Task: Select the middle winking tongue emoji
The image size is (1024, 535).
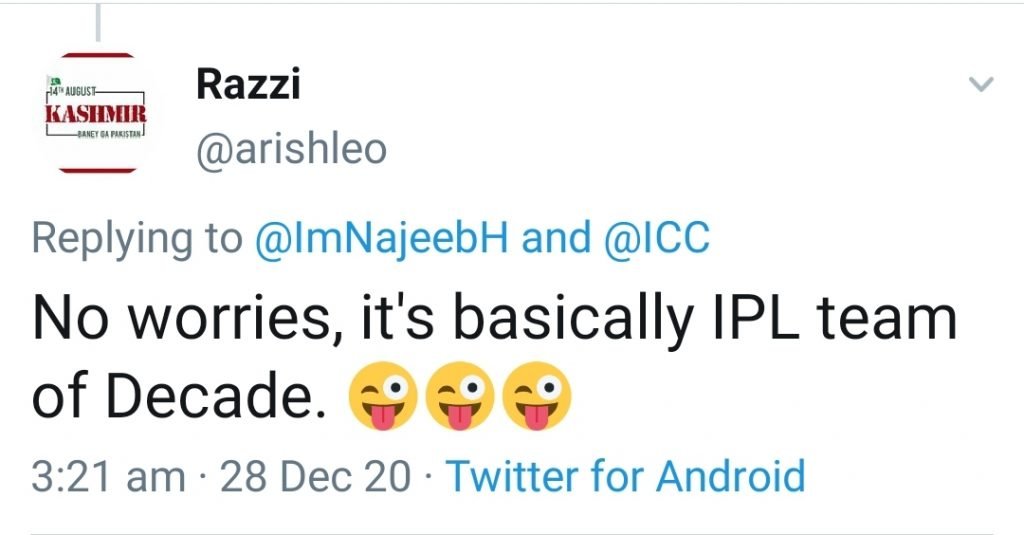Action: pyautogui.click(x=459, y=400)
